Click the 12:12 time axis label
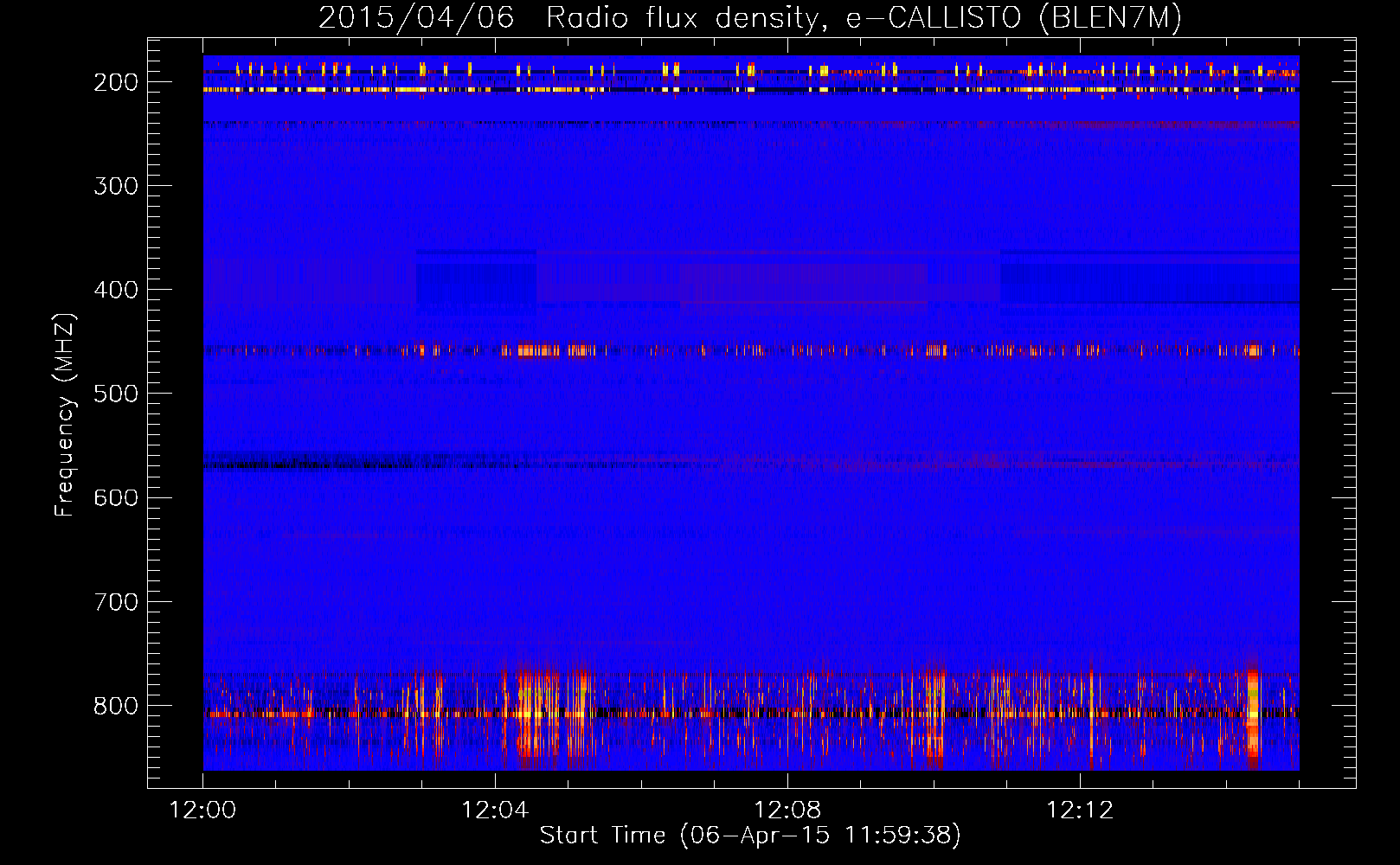1400x865 pixels. click(x=1080, y=811)
